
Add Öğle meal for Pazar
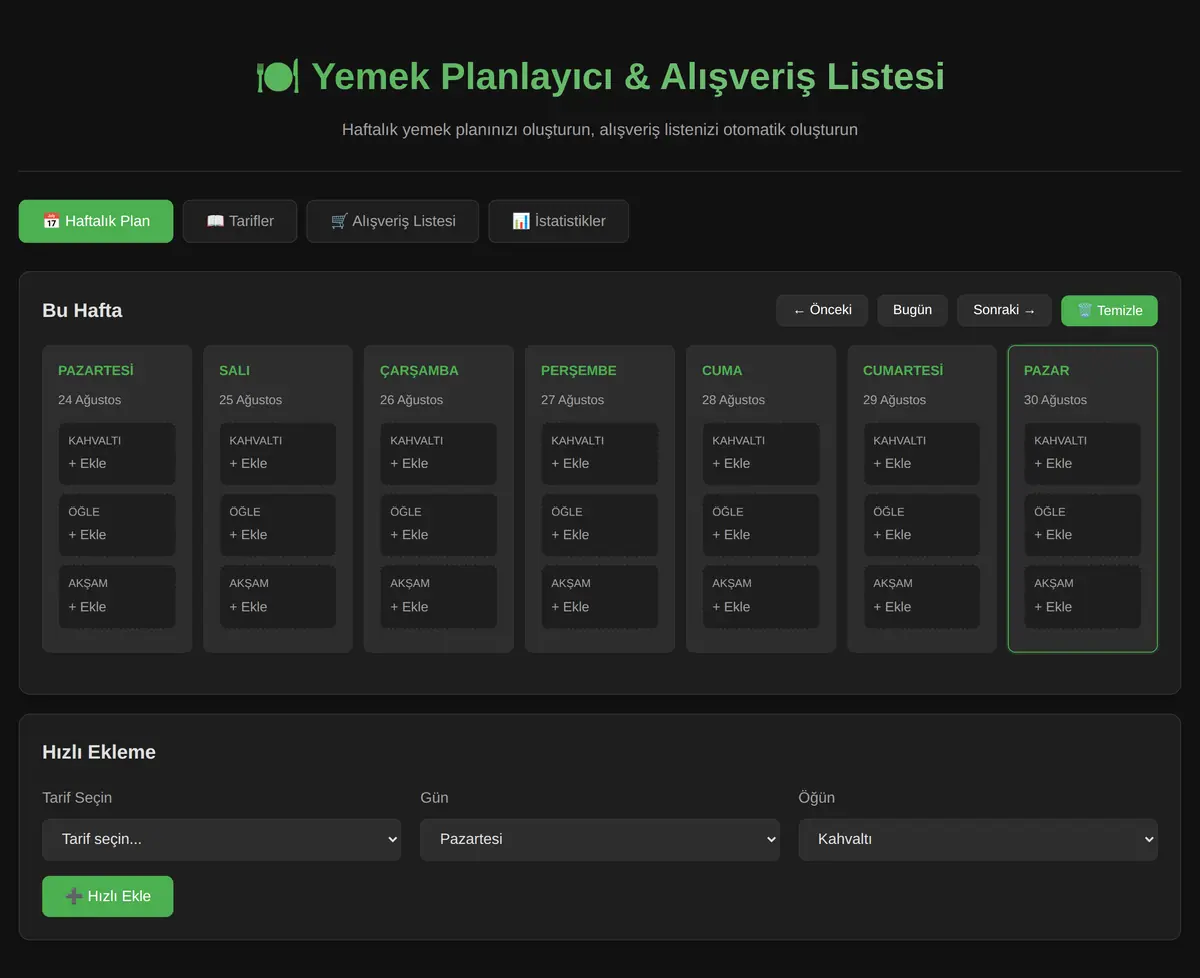pyautogui.click(x=1083, y=525)
